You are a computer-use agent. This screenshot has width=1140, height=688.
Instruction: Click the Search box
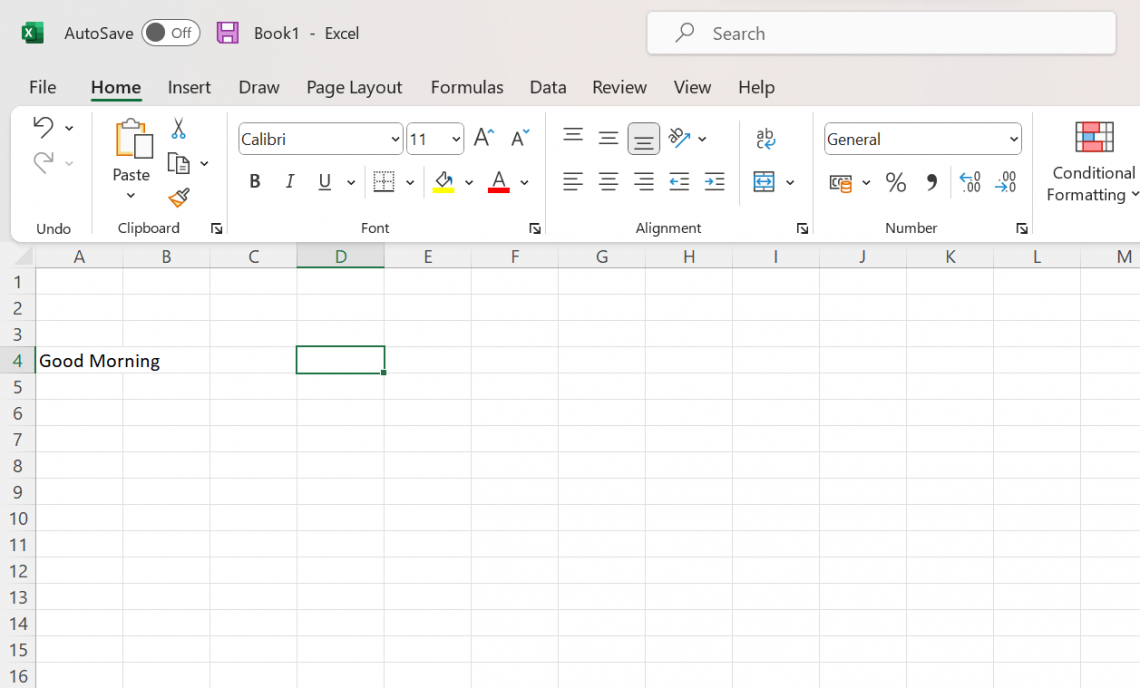[881, 33]
